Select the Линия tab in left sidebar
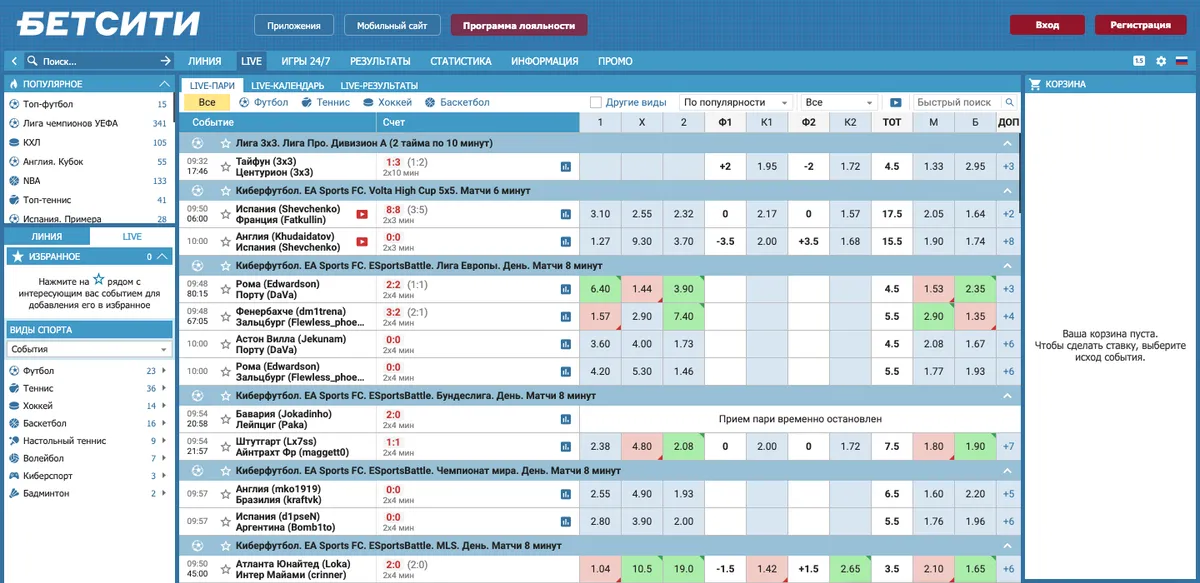This screenshot has width=1200, height=583. pyautogui.click(x=47, y=236)
